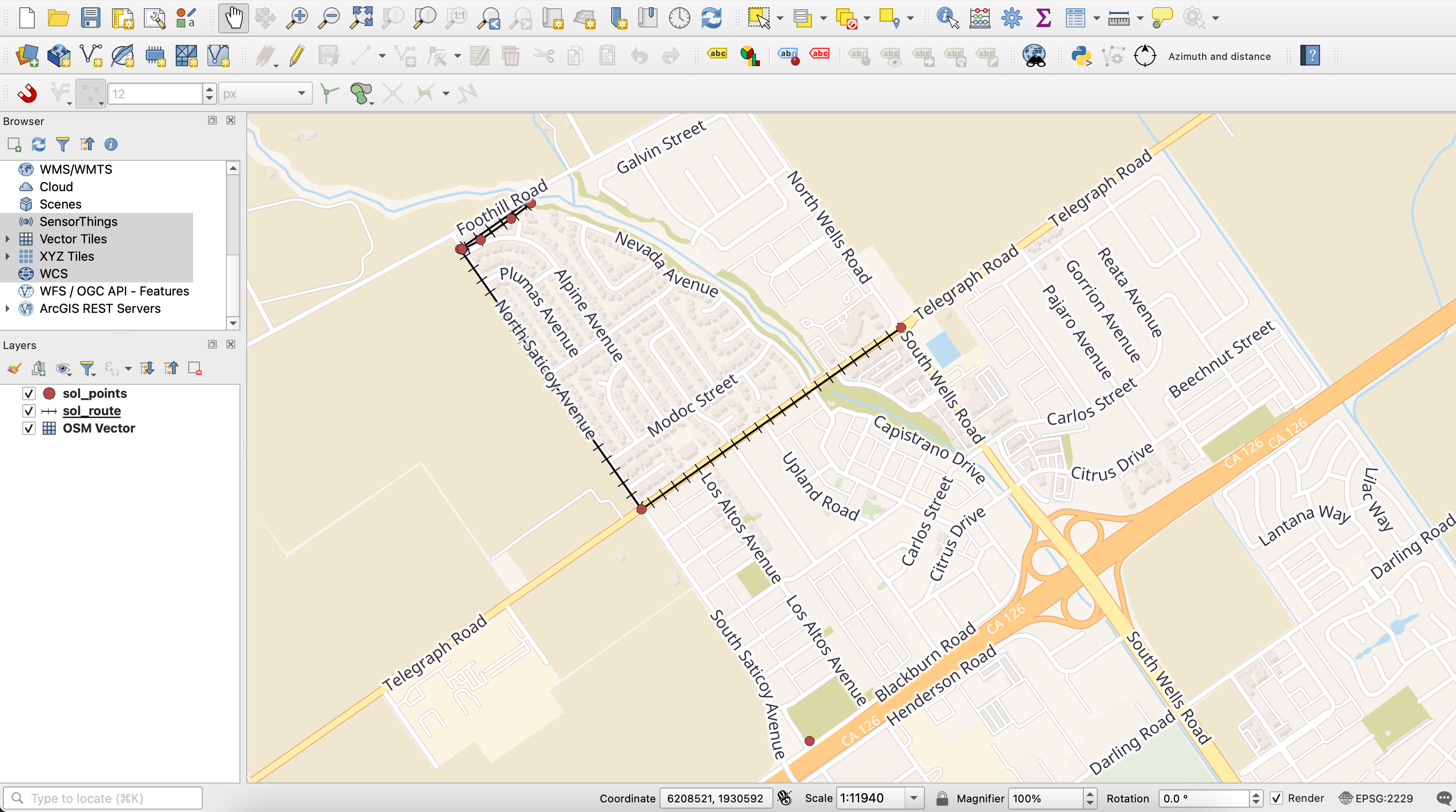The image size is (1456, 812).
Task: Open the Python console
Action: (x=1081, y=56)
